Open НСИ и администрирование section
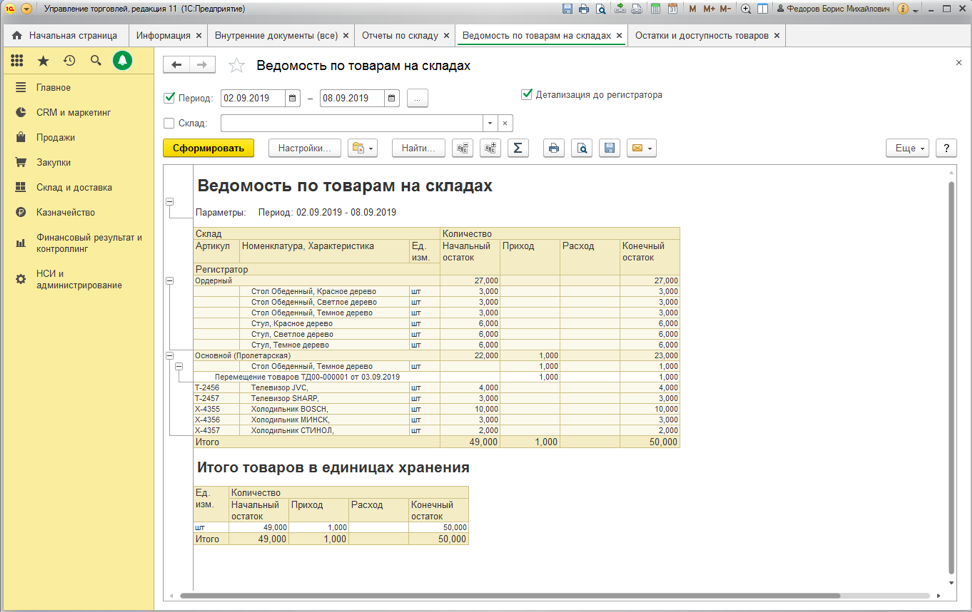 click(x=79, y=279)
